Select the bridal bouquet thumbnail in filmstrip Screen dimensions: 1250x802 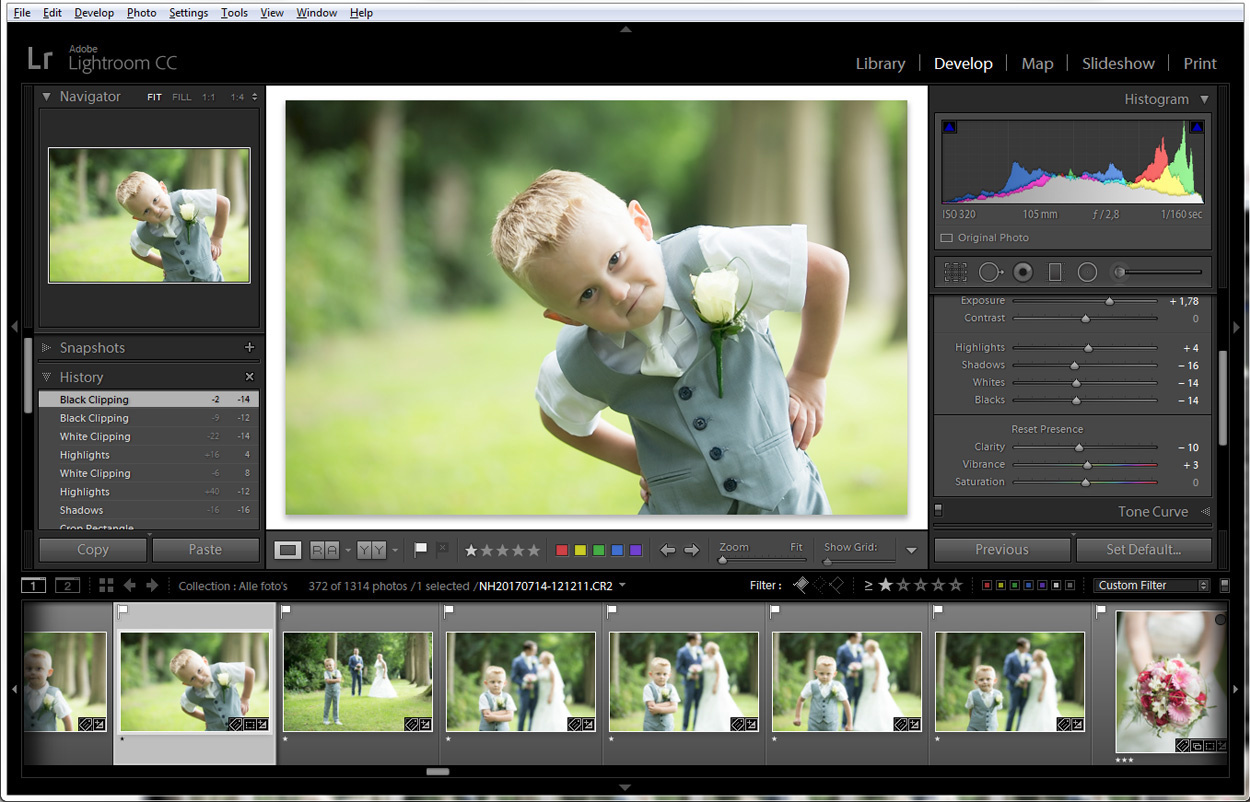(x=1168, y=680)
